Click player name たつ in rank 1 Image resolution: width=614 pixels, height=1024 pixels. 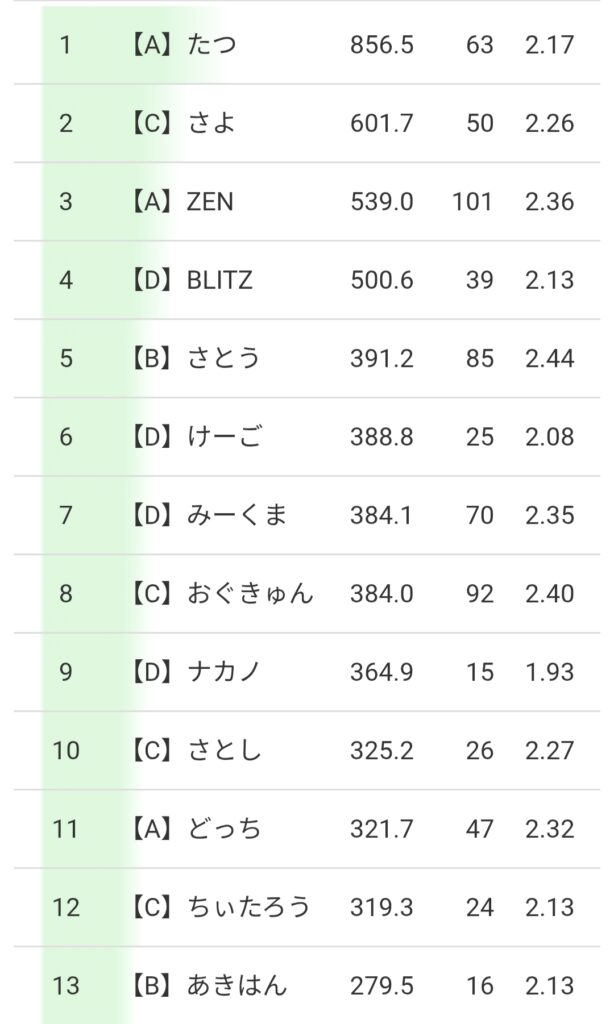click(212, 46)
